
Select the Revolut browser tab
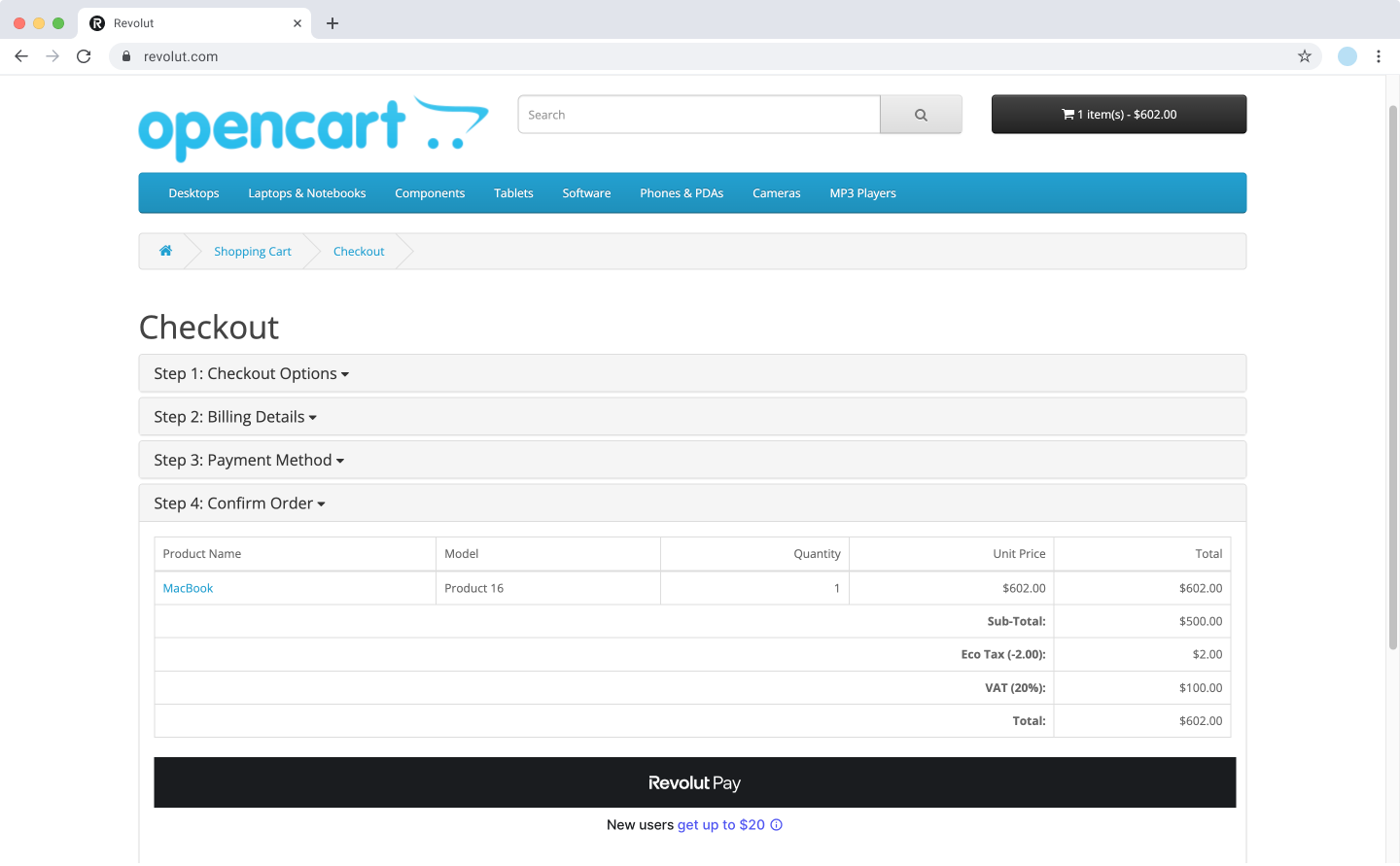(194, 23)
